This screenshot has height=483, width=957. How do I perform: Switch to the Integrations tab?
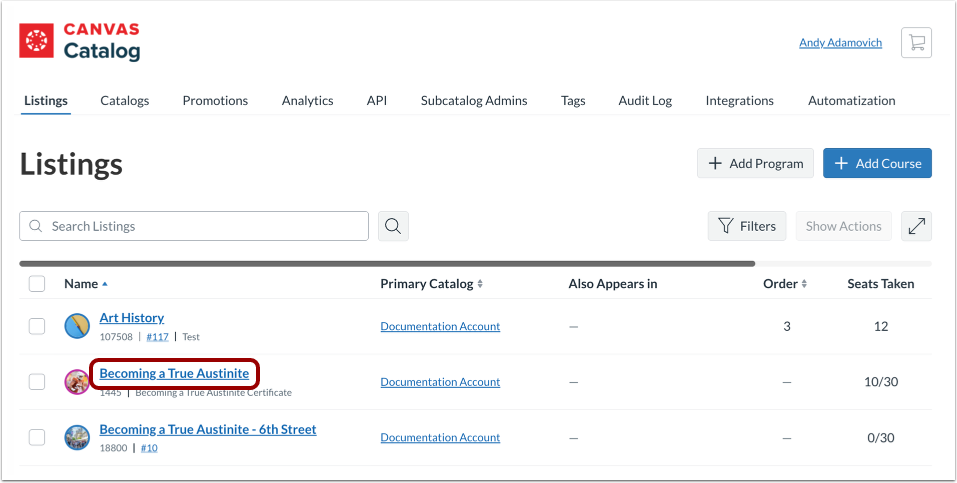click(x=740, y=101)
